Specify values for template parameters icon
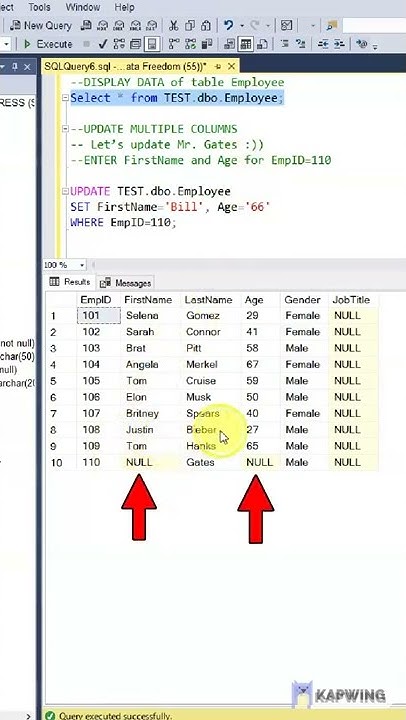406x720 pixels. click(362, 45)
